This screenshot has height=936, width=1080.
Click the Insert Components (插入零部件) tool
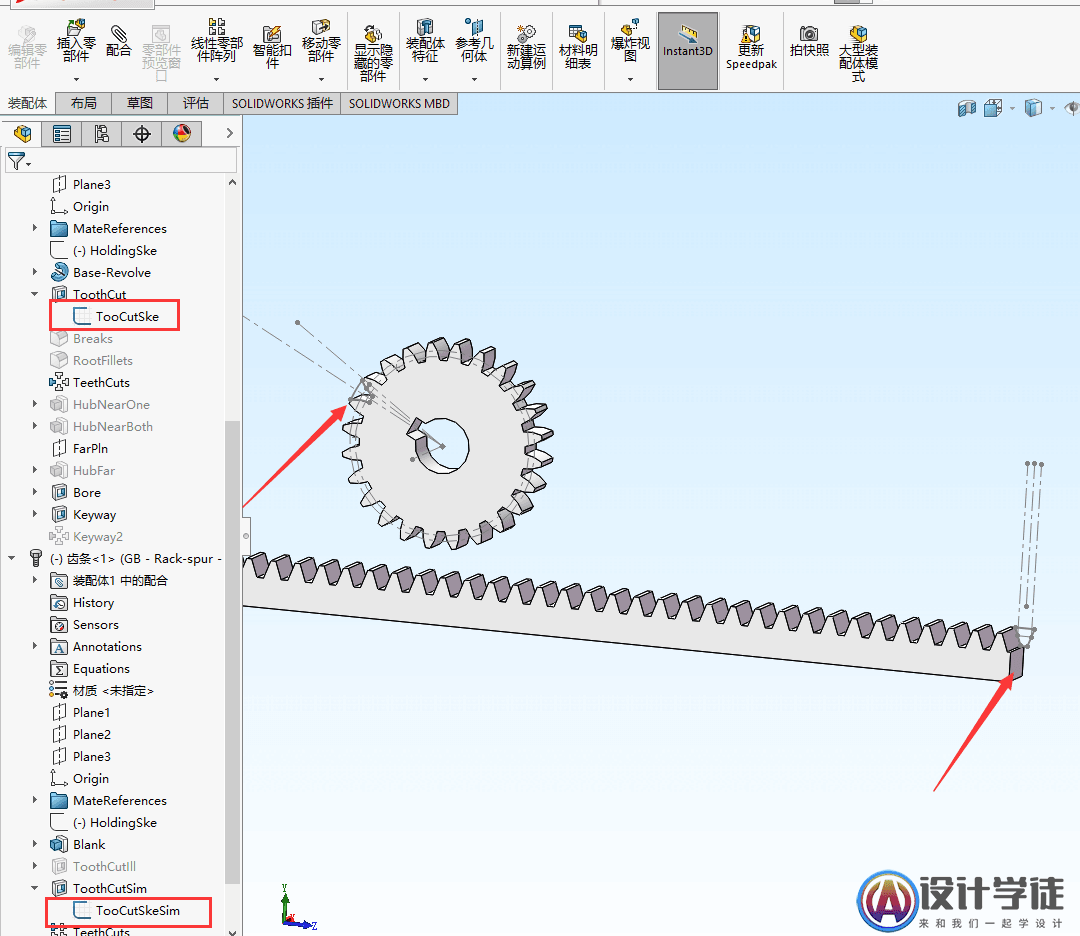(x=76, y=41)
